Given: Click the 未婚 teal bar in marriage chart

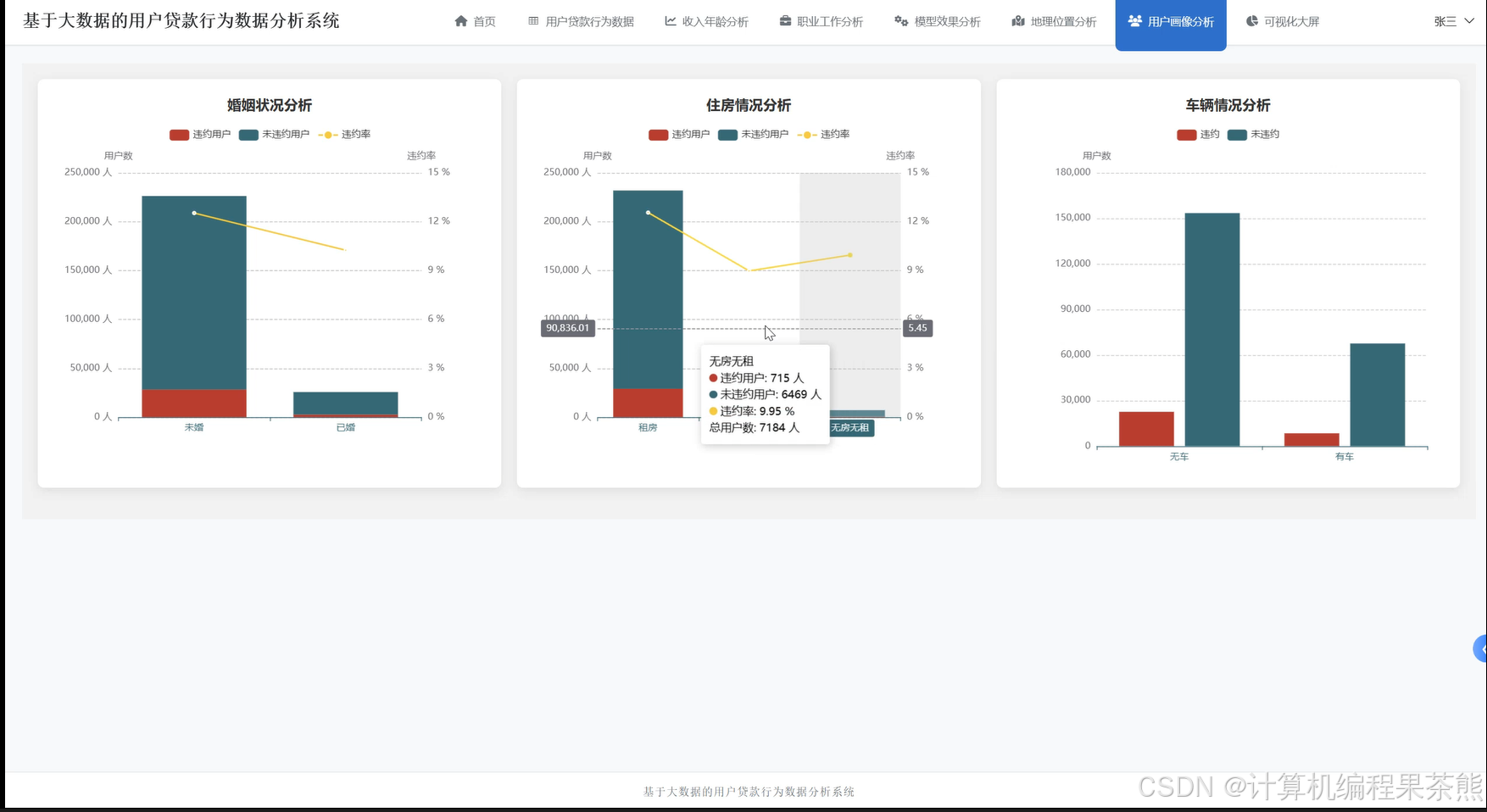Looking at the screenshot, I should tap(194, 292).
